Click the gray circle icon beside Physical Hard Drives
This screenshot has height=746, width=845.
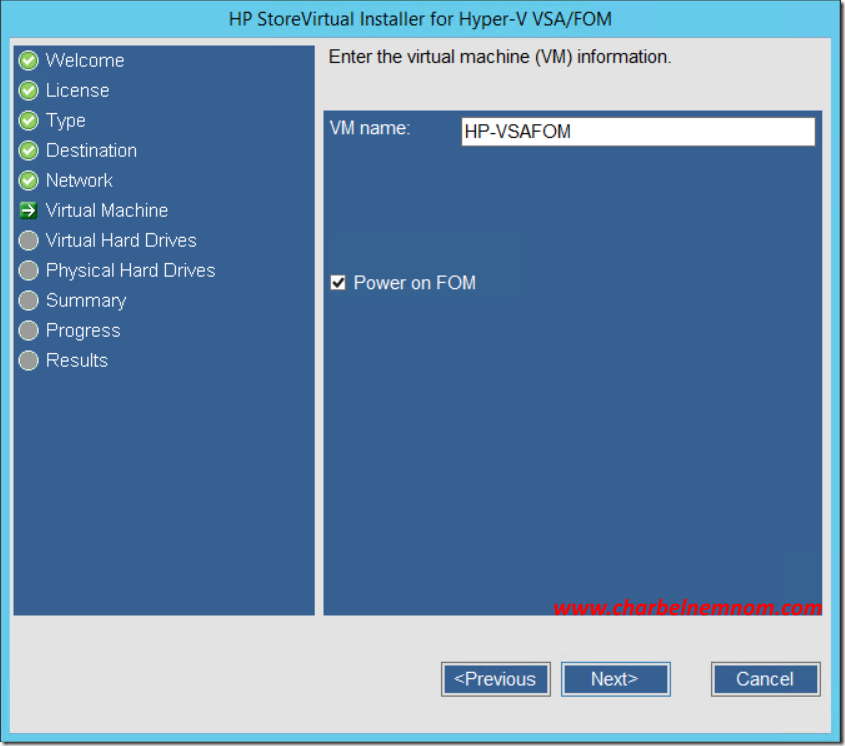coord(29,271)
